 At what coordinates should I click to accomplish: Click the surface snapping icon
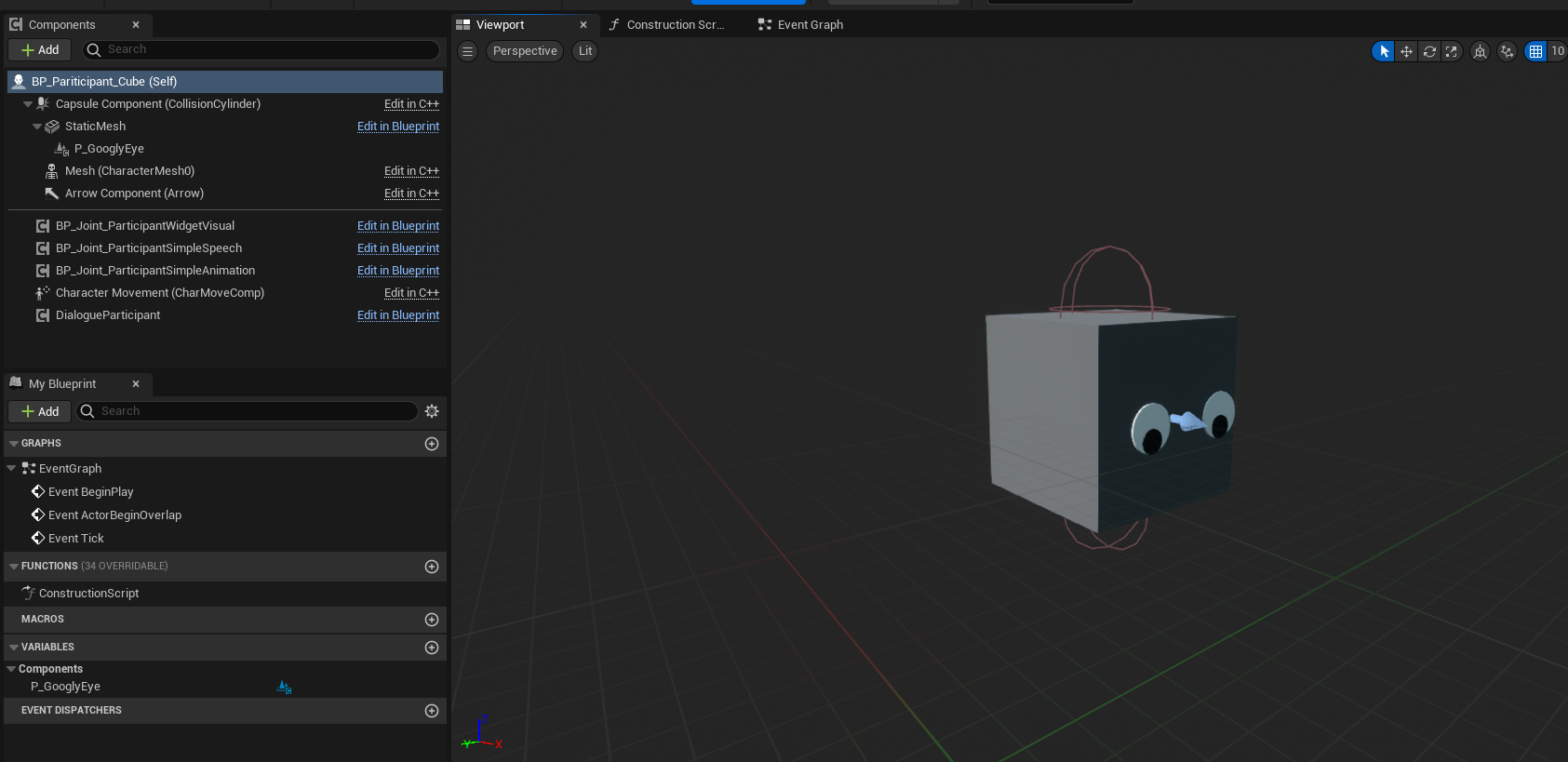point(1507,52)
